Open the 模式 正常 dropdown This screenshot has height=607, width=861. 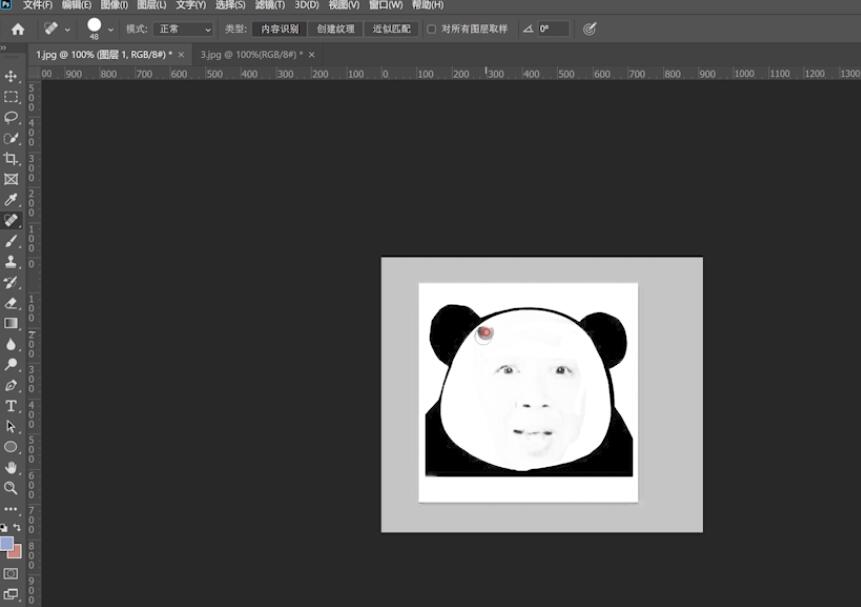tap(183, 29)
